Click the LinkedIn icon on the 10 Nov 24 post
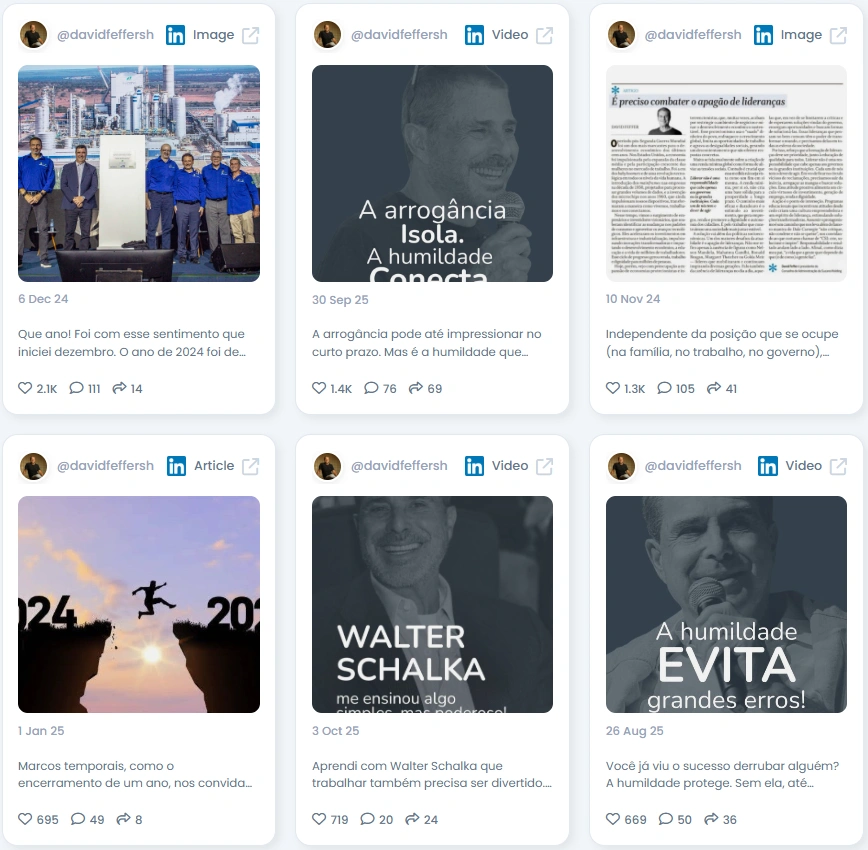 (x=763, y=35)
